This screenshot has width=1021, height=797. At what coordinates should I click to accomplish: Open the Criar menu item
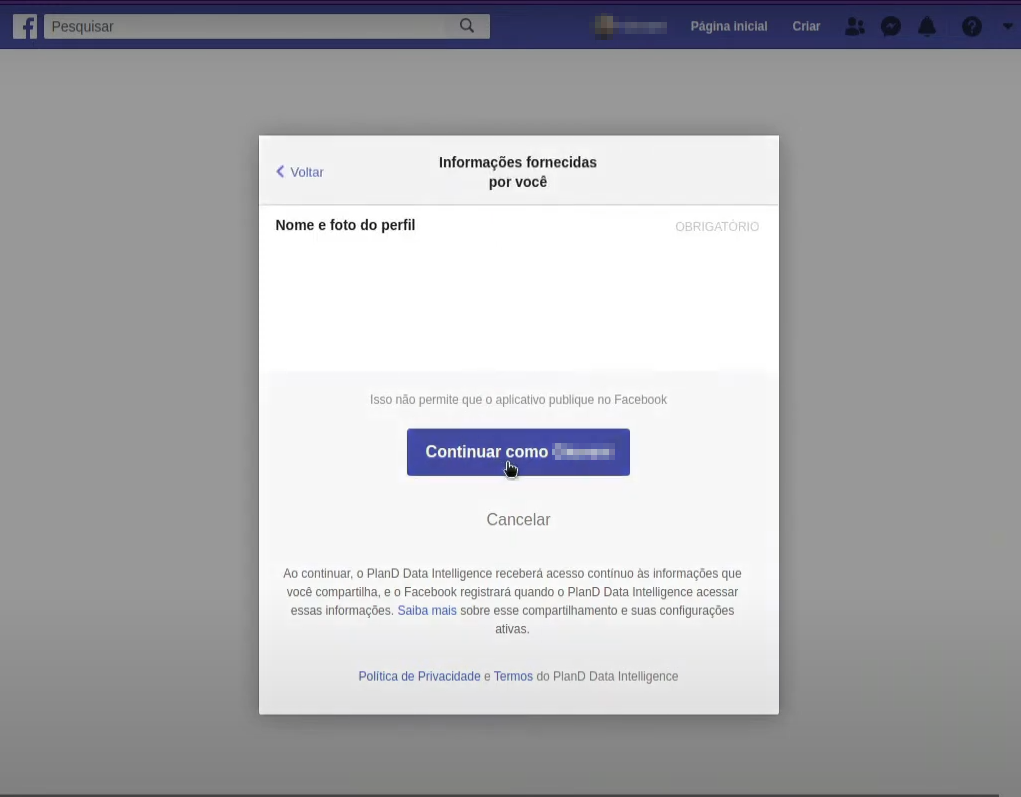806,27
